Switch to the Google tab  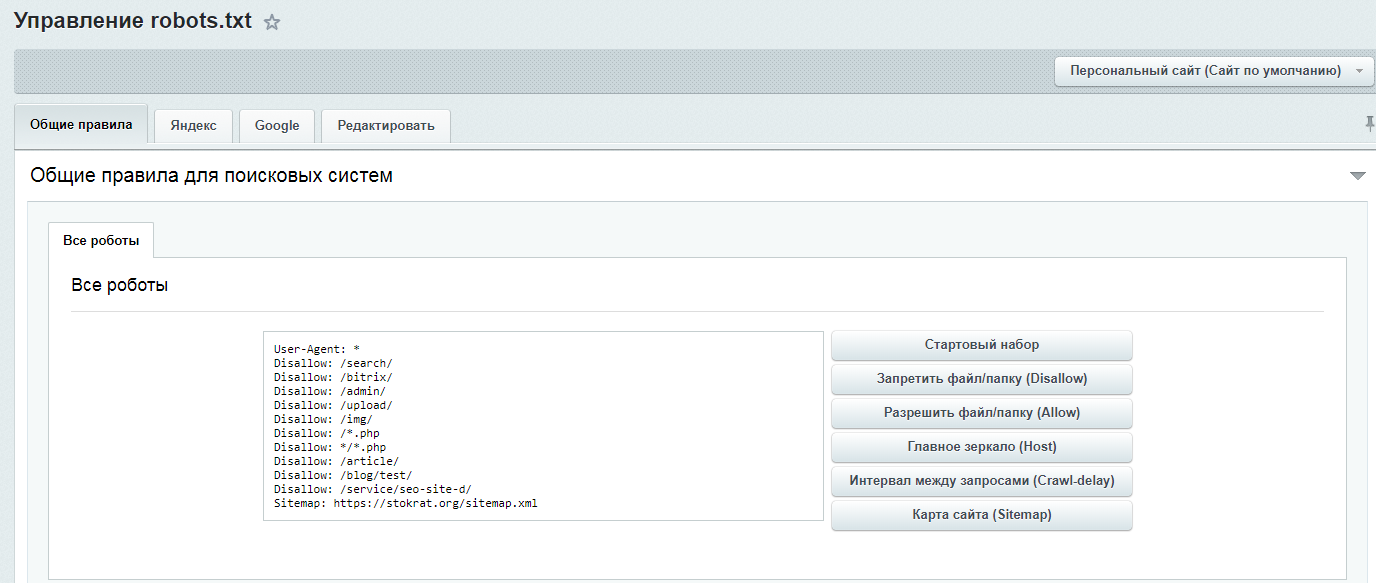point(277,126)
